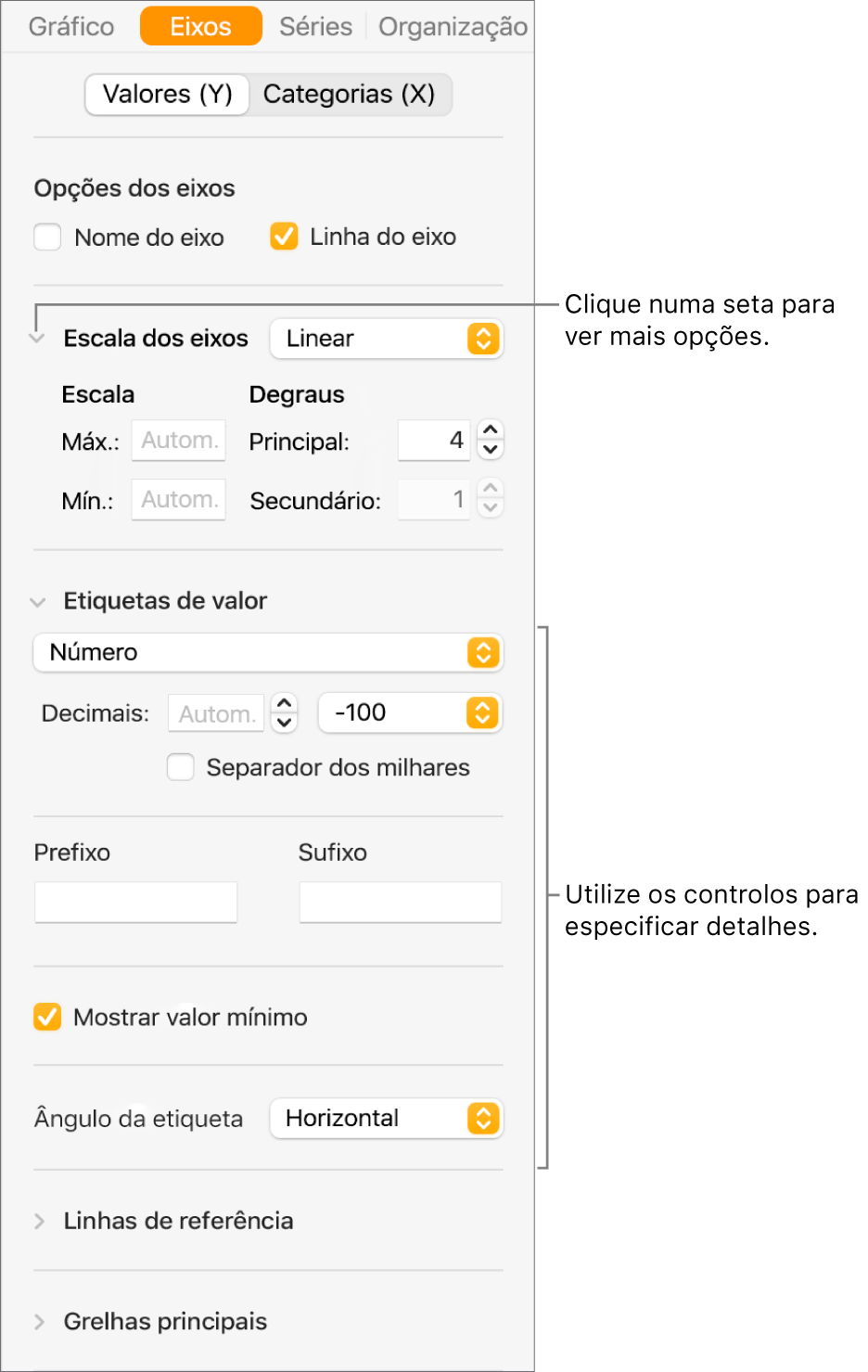868x1372 pixels.
Task: Enable the Nome do eixo checkbox
Action: pyautogui.click(x=48, y=237)
